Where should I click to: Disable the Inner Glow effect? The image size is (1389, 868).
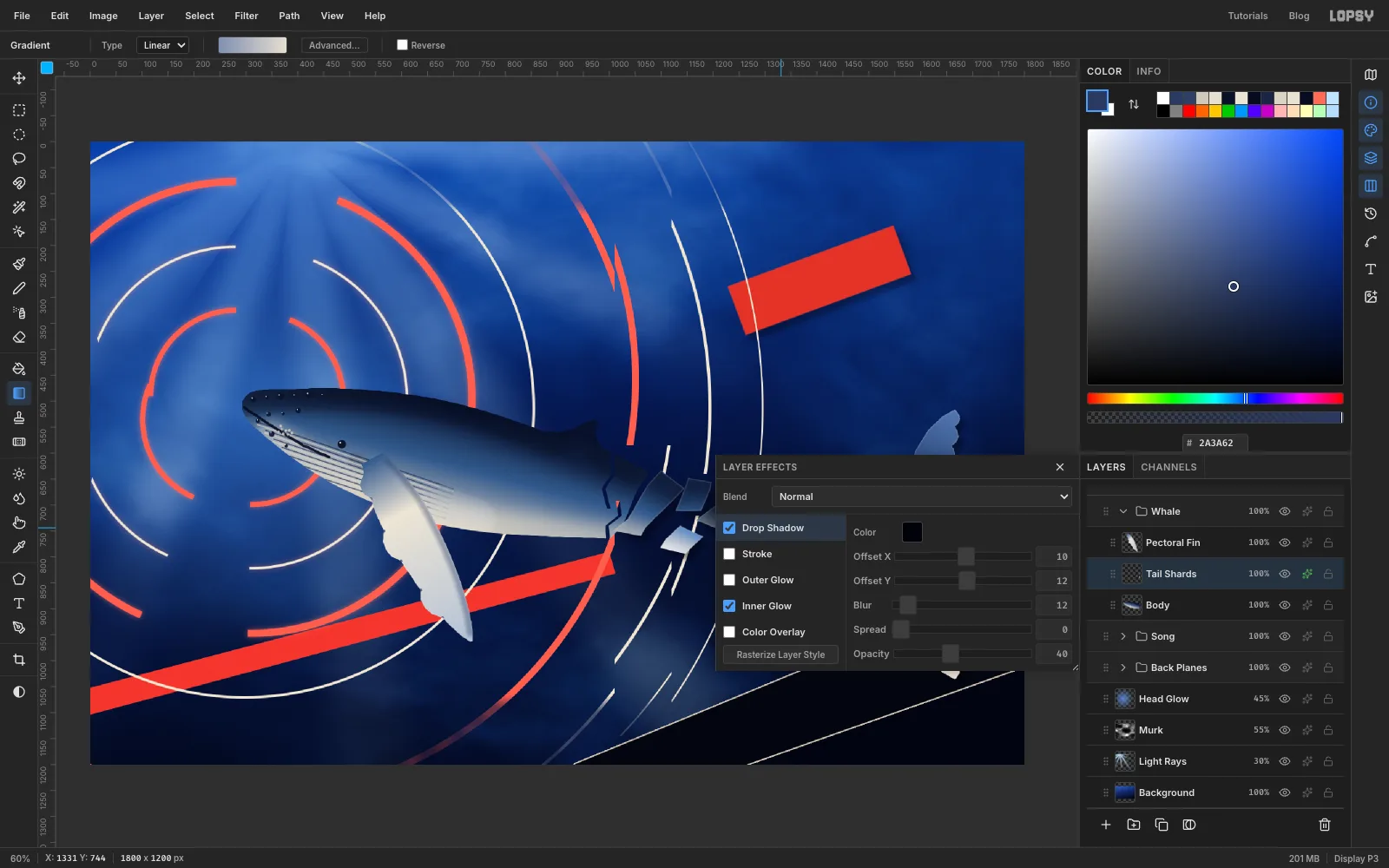click(729, 606)
